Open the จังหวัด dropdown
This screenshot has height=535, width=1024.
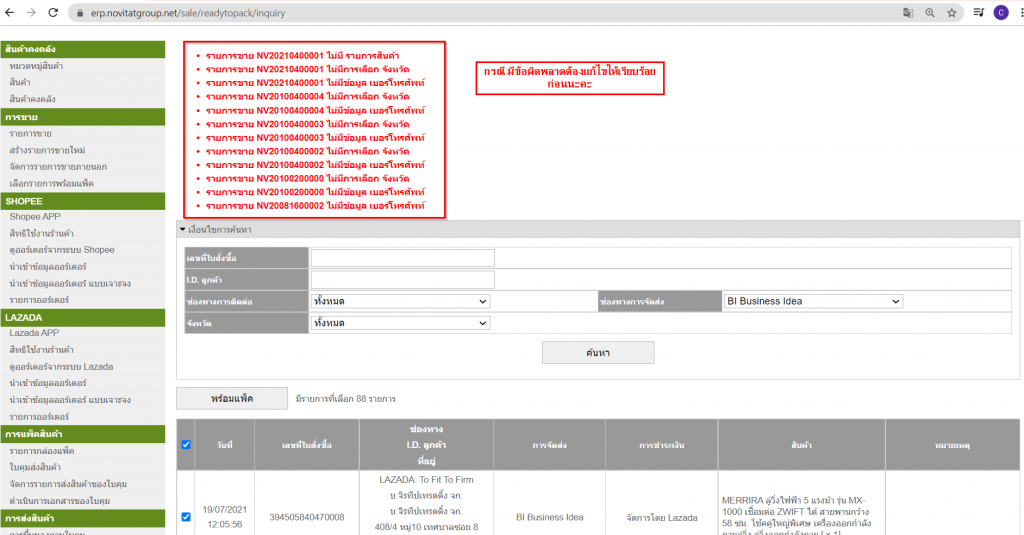tap(400, 323)
